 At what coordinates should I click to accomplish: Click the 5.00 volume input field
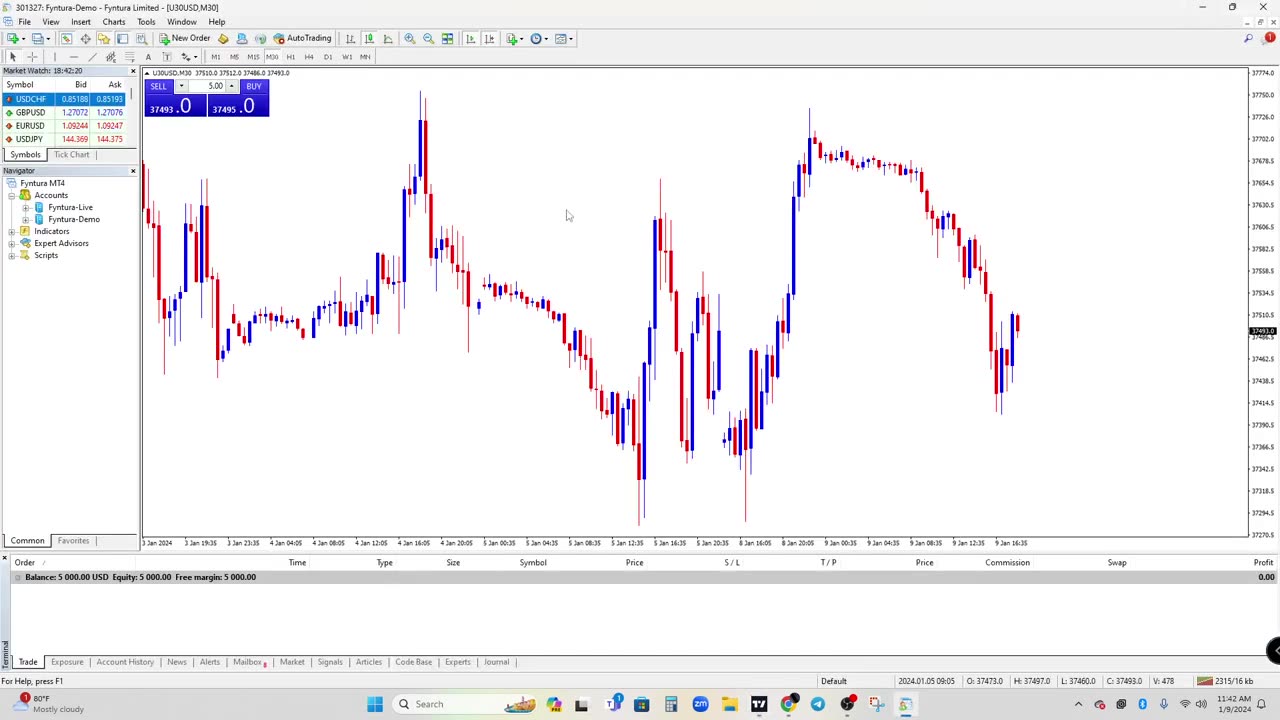click(207, 86)
